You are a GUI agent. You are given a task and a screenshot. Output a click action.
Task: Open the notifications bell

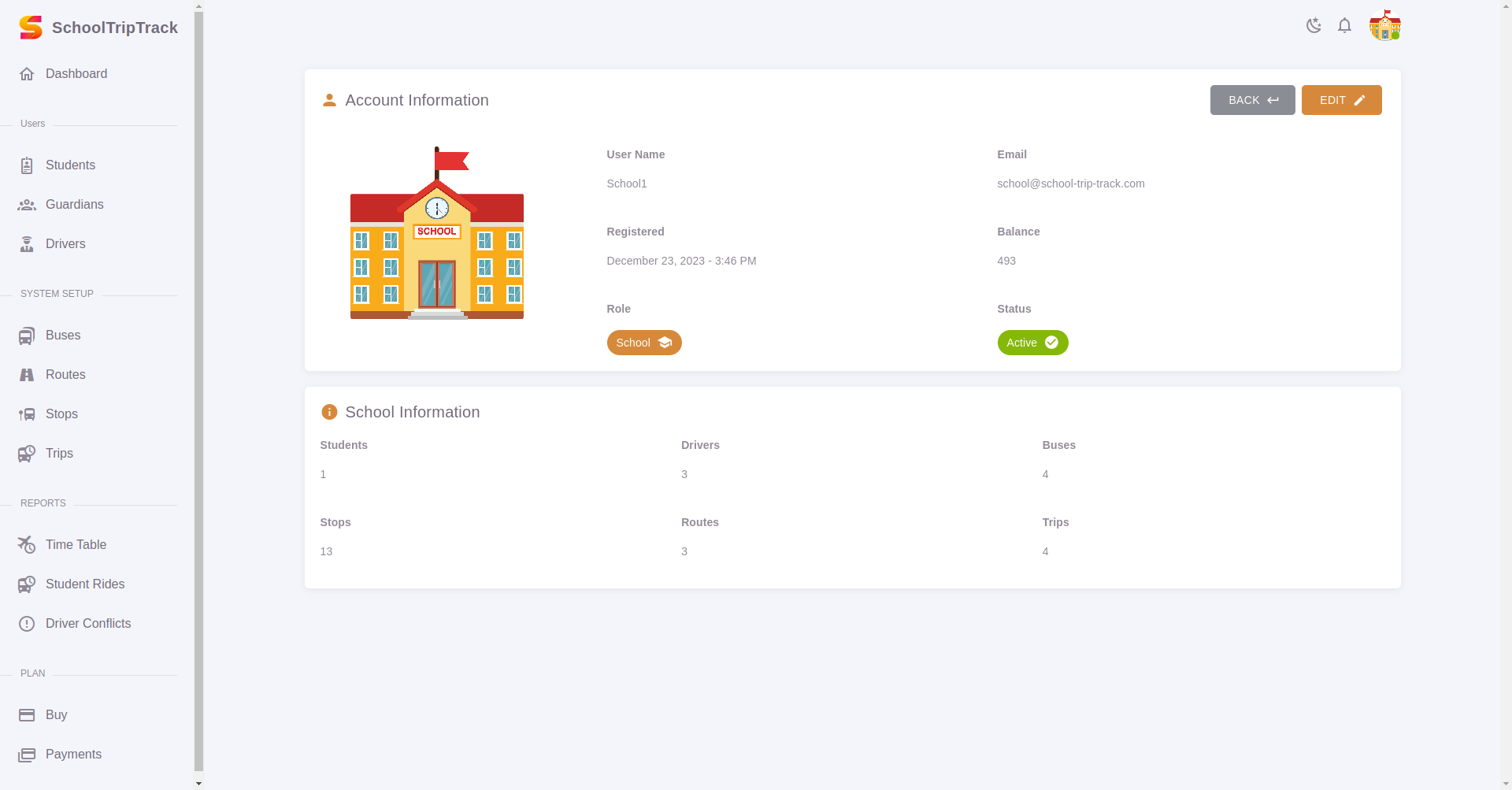[1344, 25]
